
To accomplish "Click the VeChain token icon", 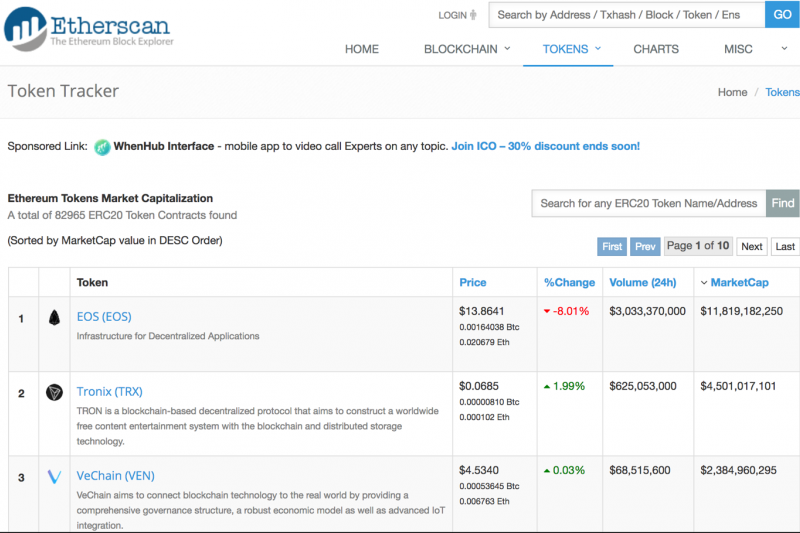I will click(54, 477).
